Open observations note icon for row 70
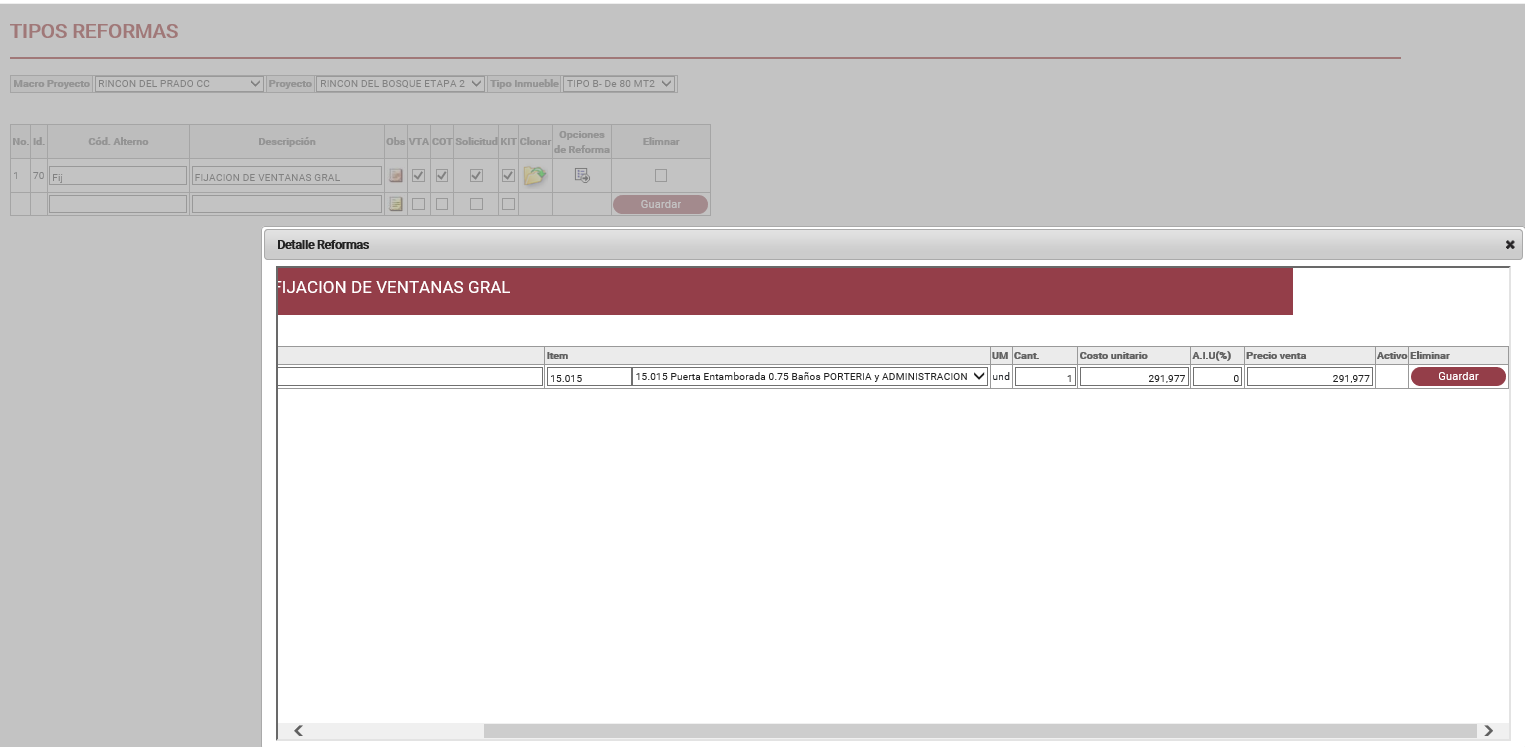This screenshot has height=747, width=1527. tap(396, 176)
